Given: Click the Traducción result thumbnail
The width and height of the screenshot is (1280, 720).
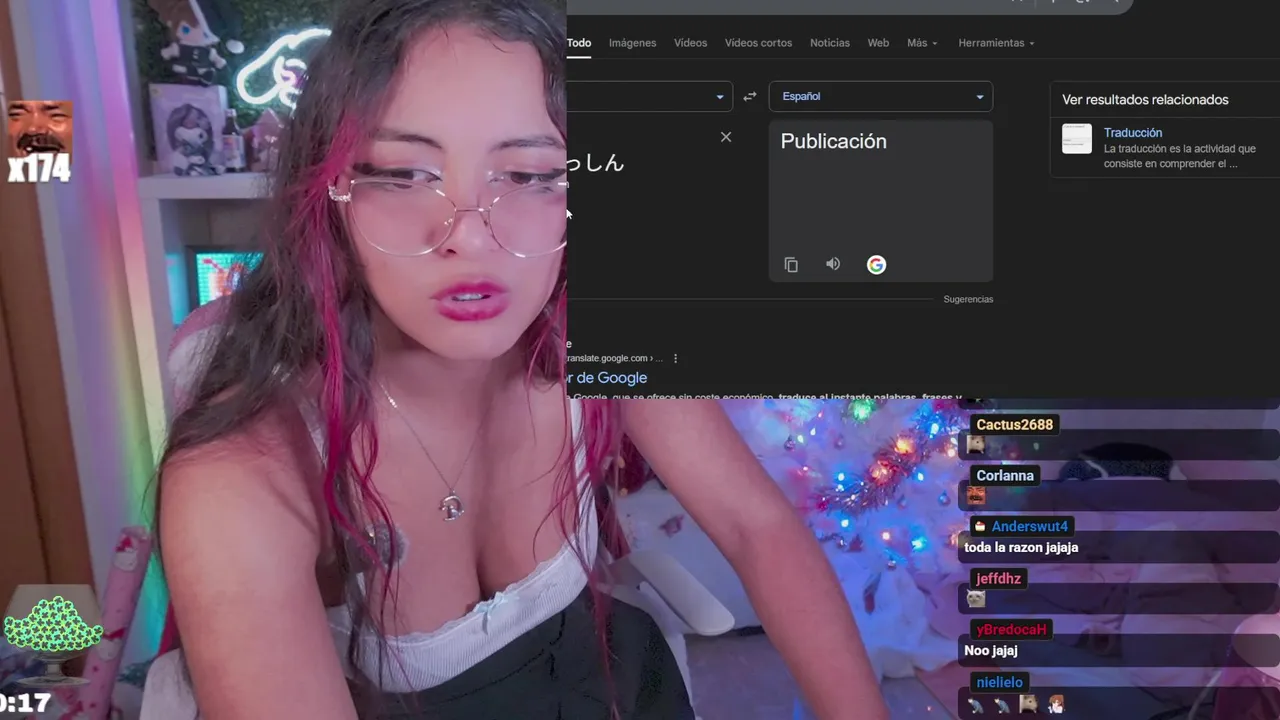Looking at the screenshot, I should [1077, 138].
